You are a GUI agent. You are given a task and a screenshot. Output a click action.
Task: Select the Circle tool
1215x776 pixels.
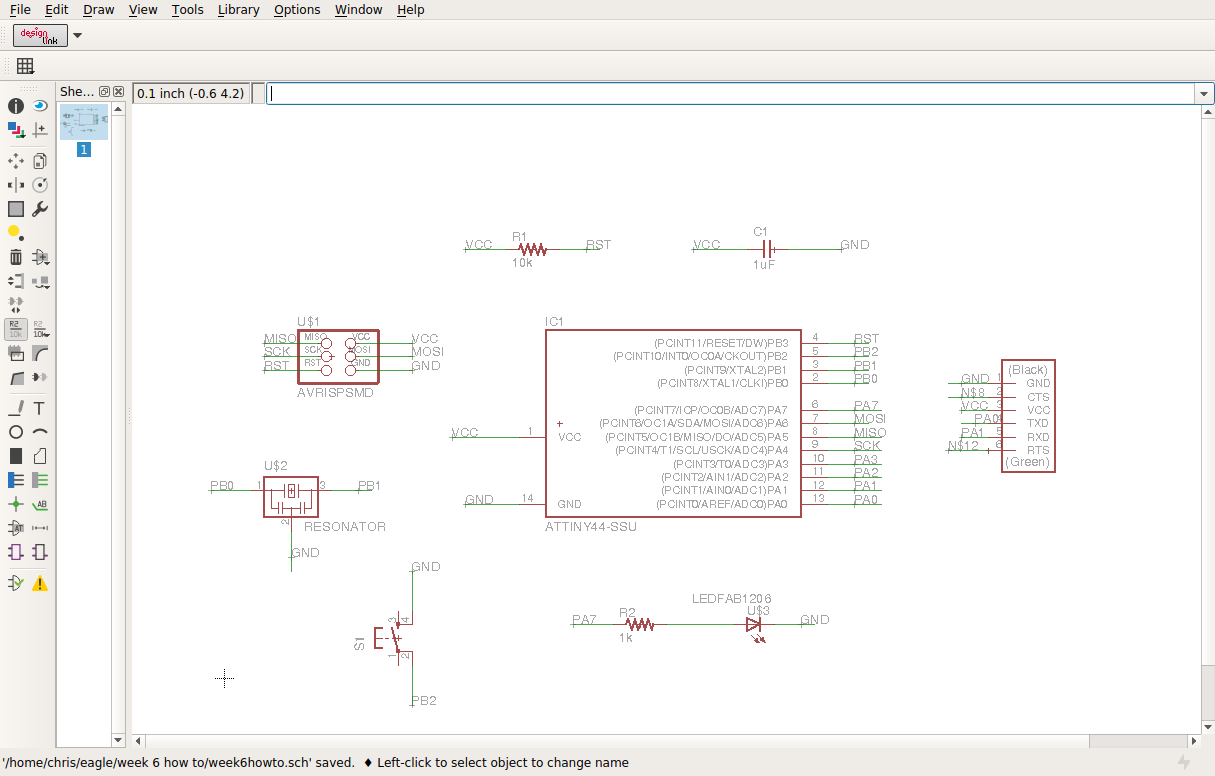click(16, 432)
